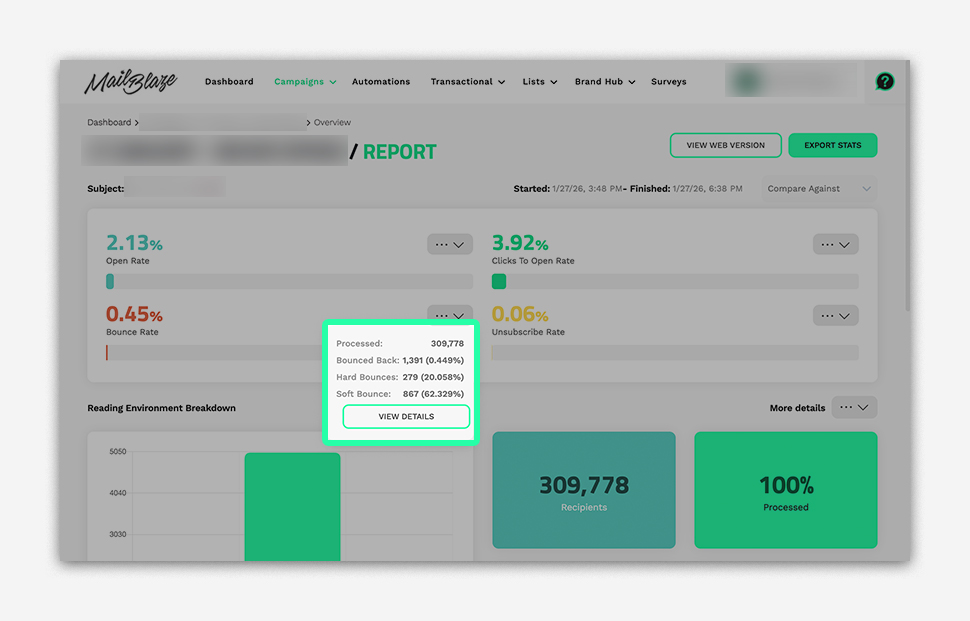Open the Surveys menu item
The width and height of the screenshot is (970, 621).
(x=668, y=82)
